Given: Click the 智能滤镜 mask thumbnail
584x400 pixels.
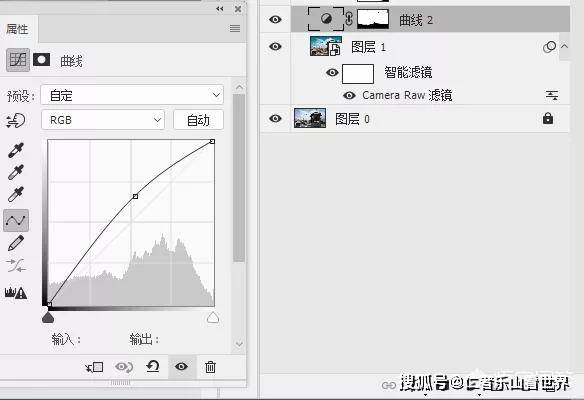Looking at the screenshot, I should tap(358, 74).
